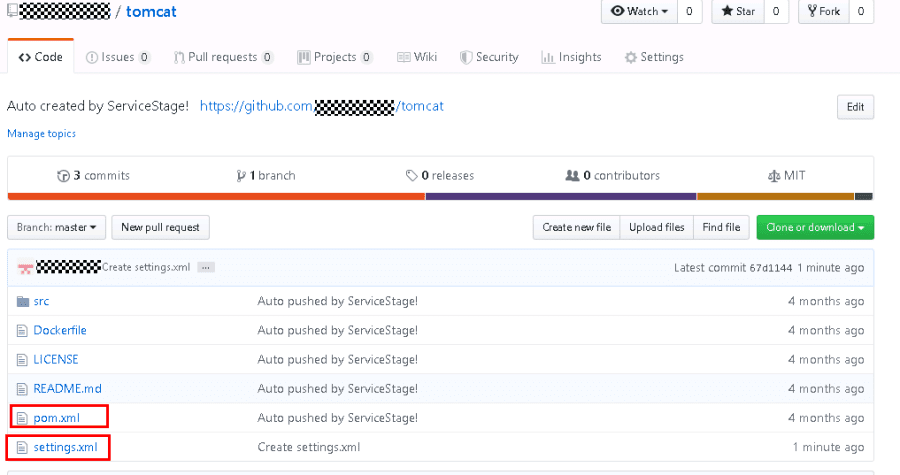Open the Insights tab

[572, 57]
